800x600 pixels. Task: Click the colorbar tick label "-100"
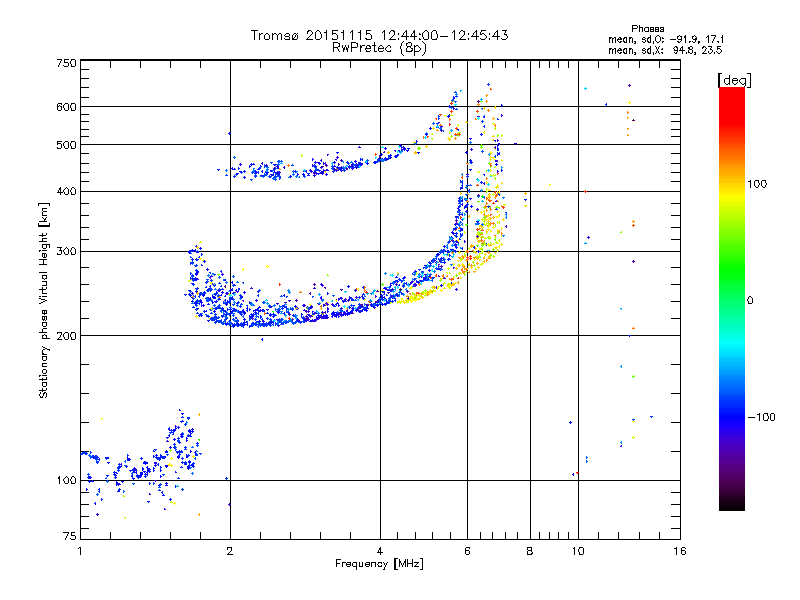pos(761,417)
